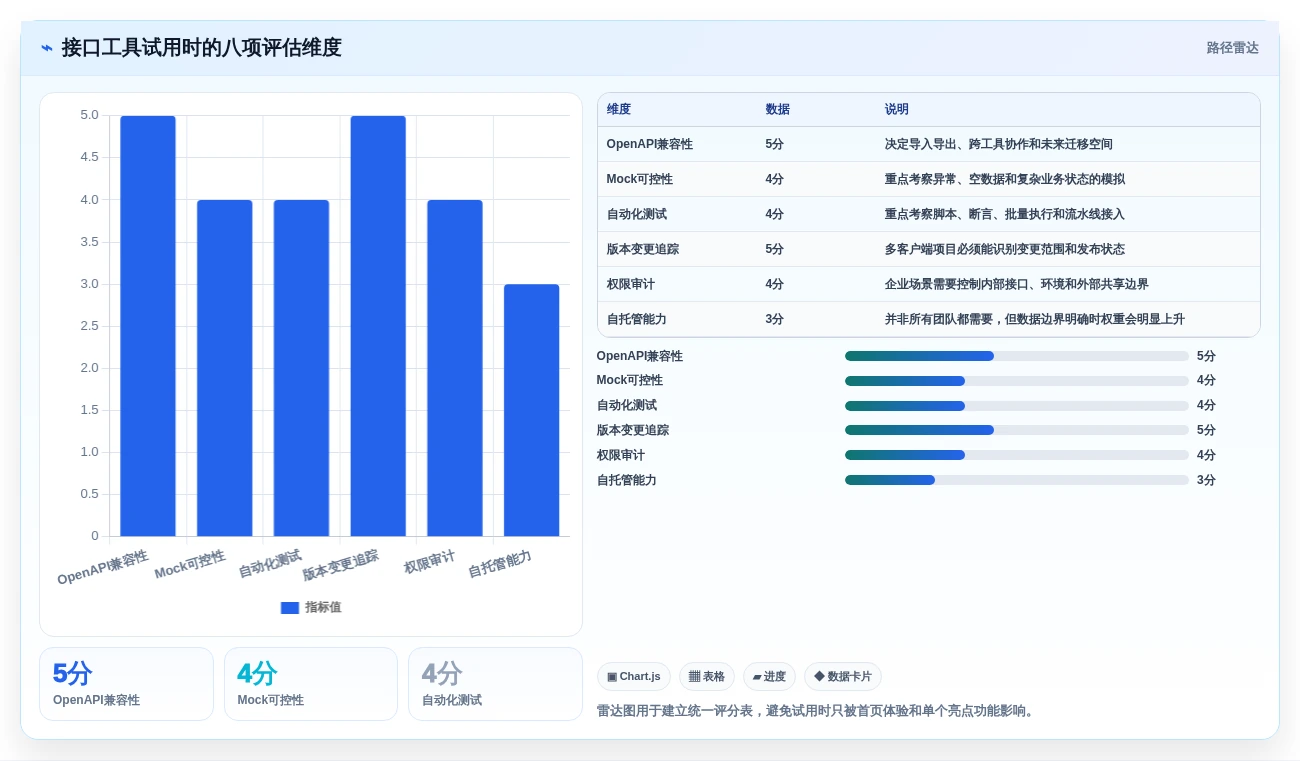Image resolution: width=1300 pixels, height=761 pixels.
Task: Click 自托管能力 progress bar
Action: (1017, 480)
